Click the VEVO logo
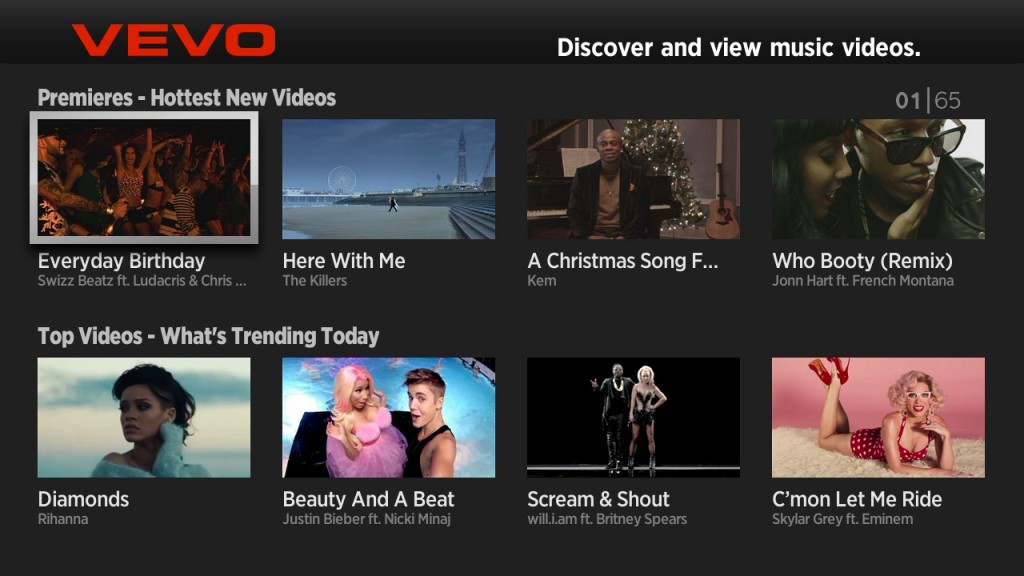1024x576 pixels. (174, 40)
